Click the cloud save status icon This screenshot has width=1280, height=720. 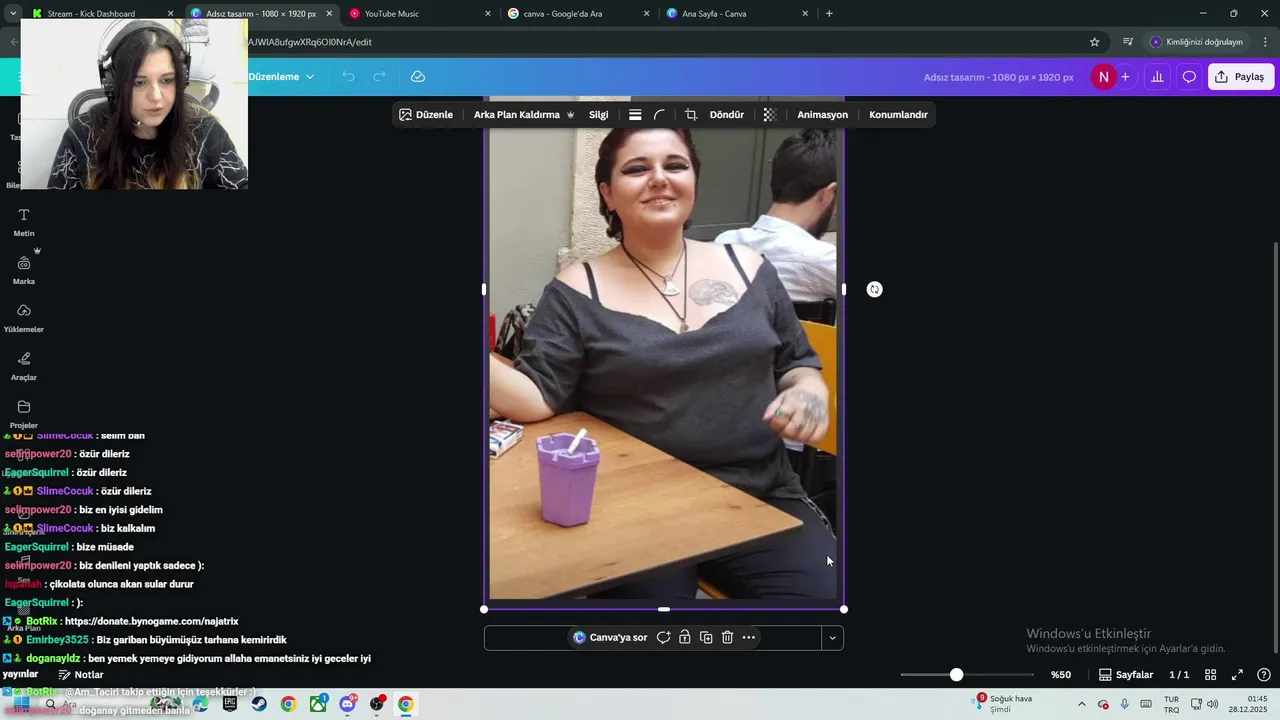point(418,77)
